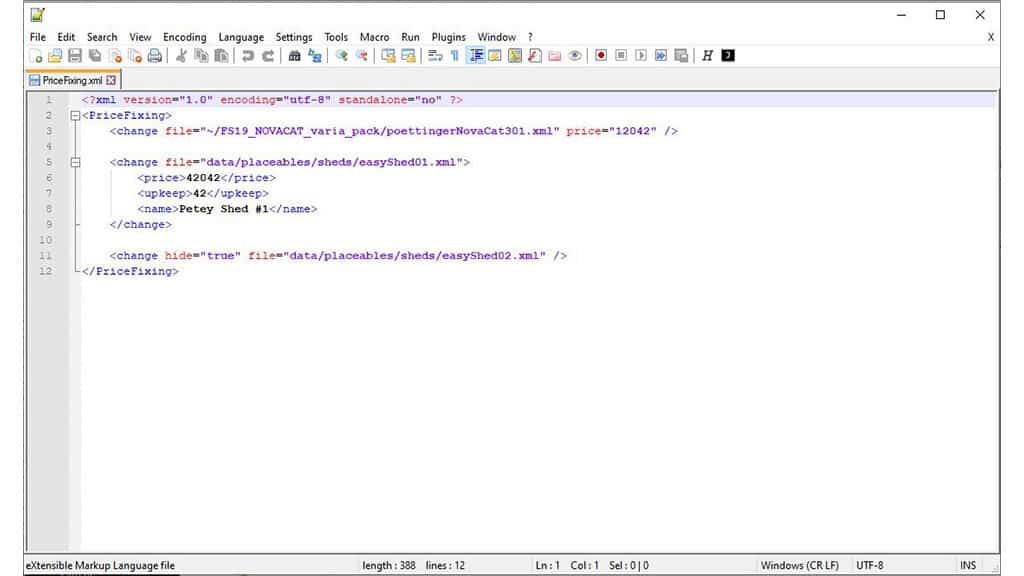
Task: Create a new file from the toolbar
Action: pos(36,56)
